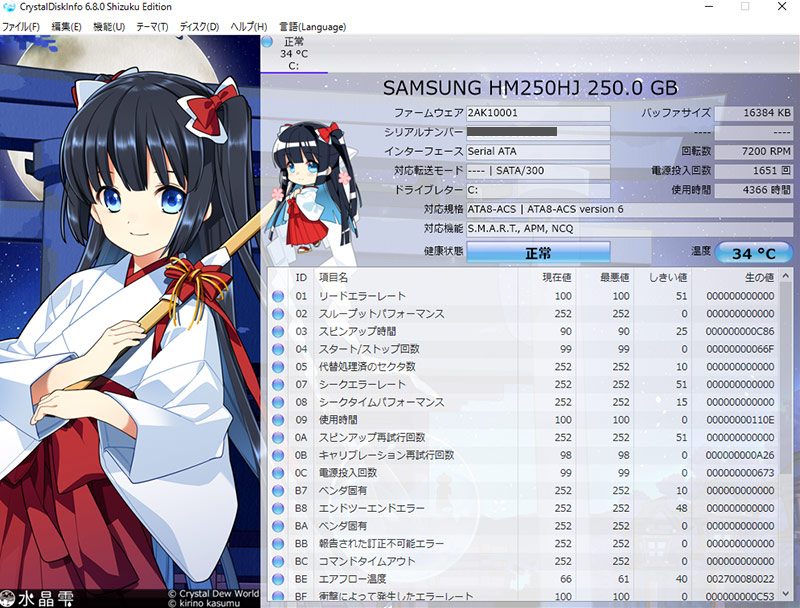The width and height of the screenshot is (800, 608).
Task: Click the scrollbar up arrow in SMART list
Action: pyautogui.click(x=786, y=276)
